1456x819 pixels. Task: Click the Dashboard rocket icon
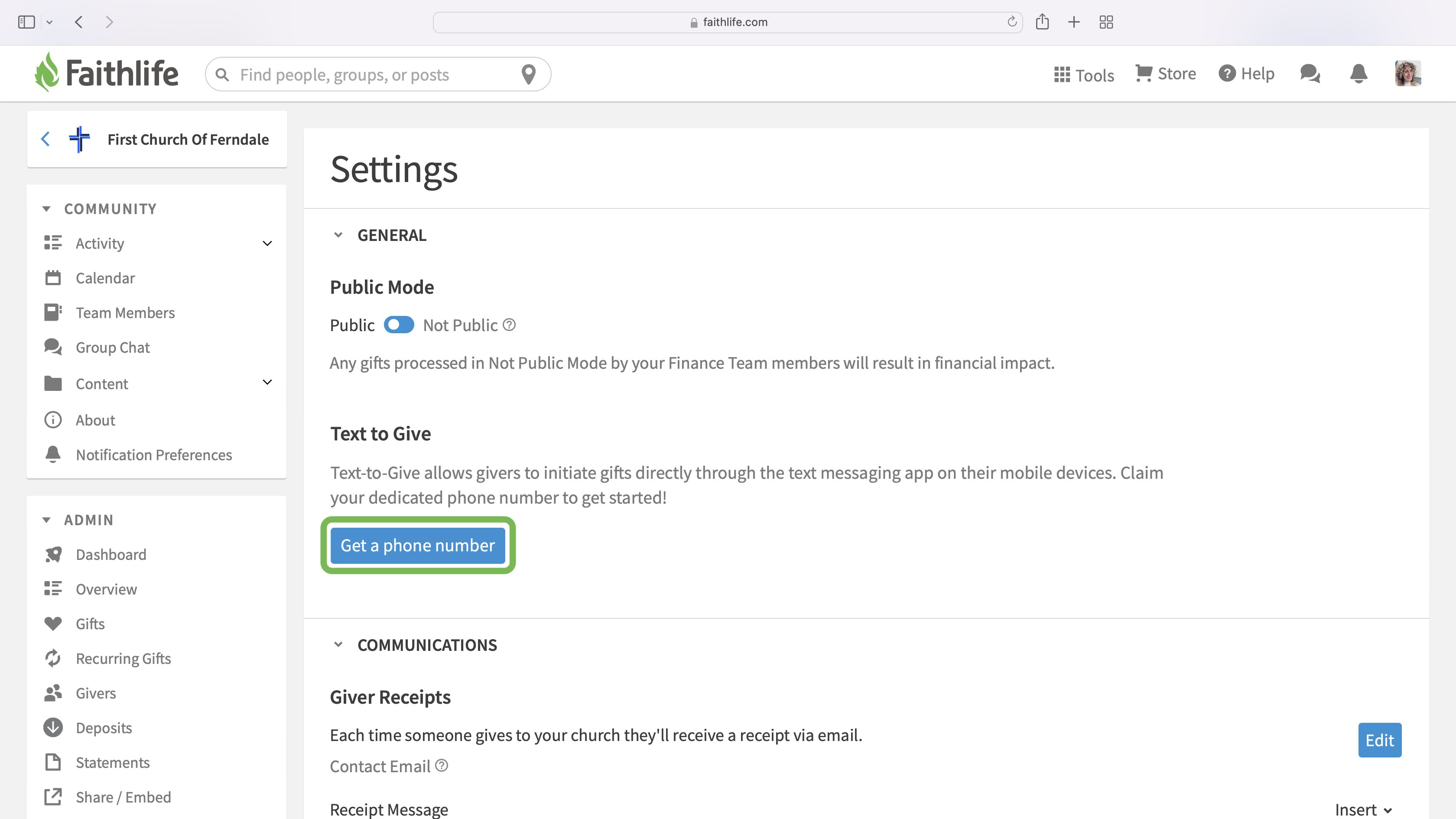pyautogui.click(x=53, y=555)
